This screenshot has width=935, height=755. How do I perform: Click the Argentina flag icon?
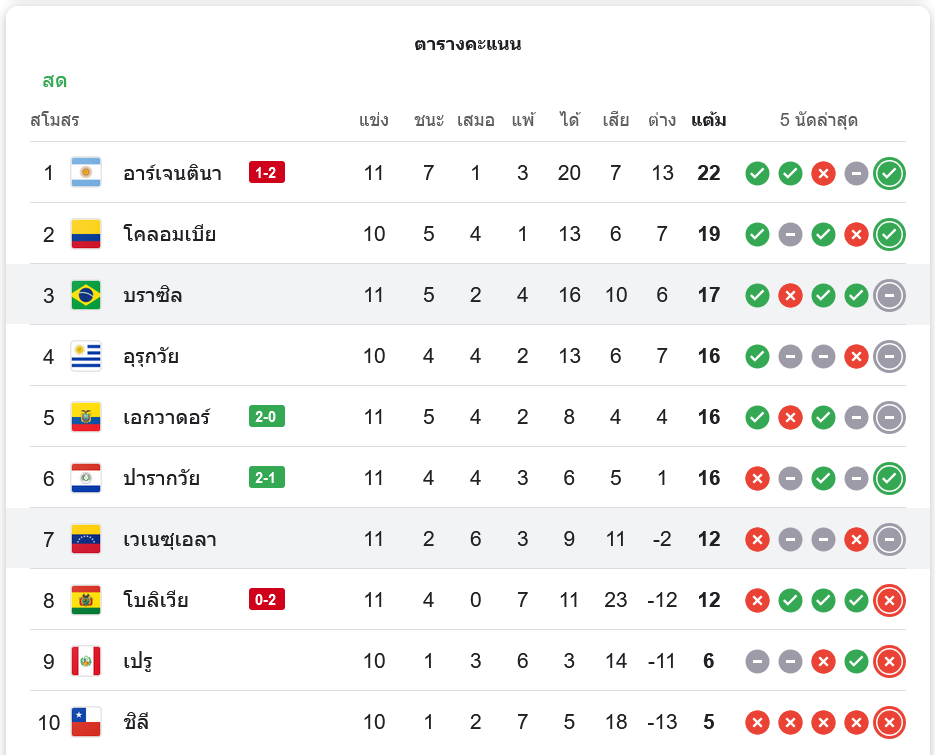pos(86,173)
